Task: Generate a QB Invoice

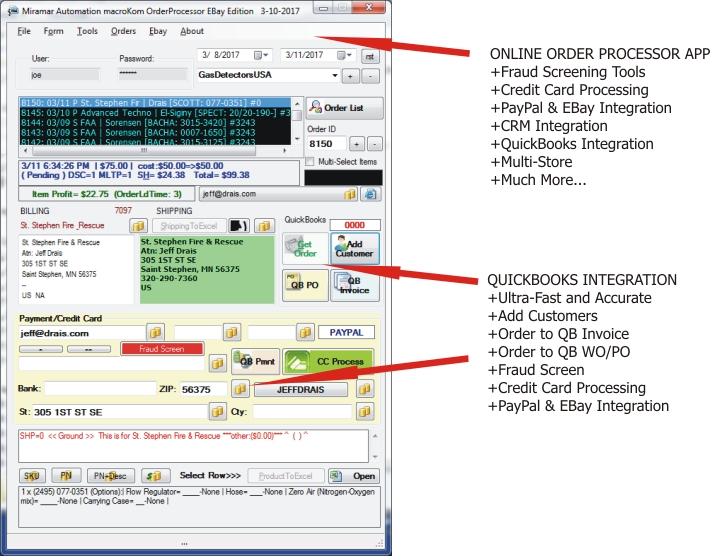Action: pyautogui.click(x=355, y=285)
